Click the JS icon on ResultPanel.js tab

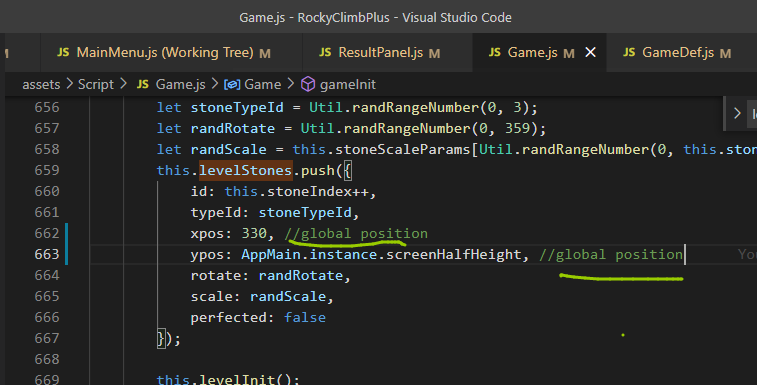click(x=325, y=52)
